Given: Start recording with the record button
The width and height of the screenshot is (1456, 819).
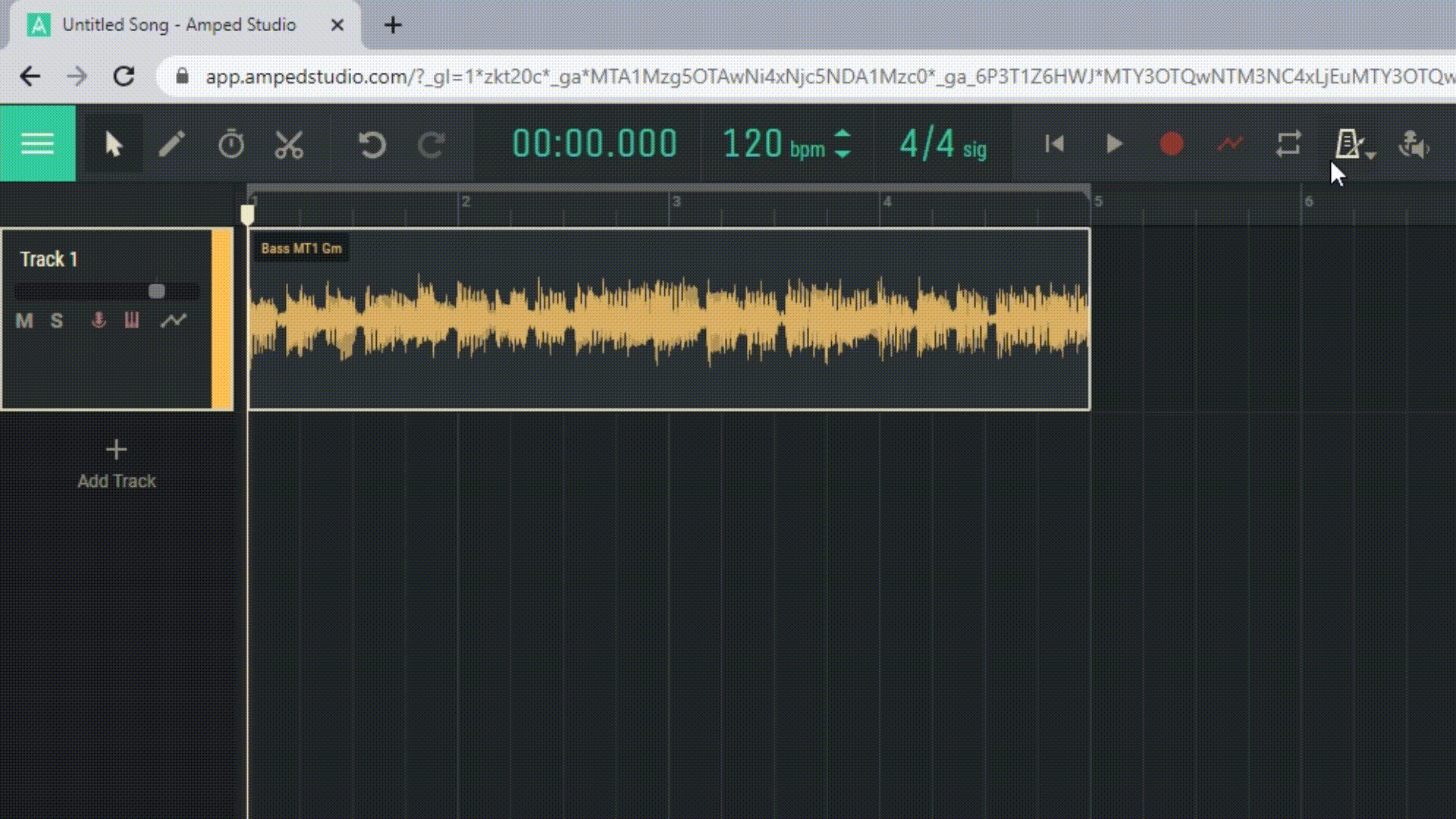Looking at the screenshot, I should (1172, 144).
